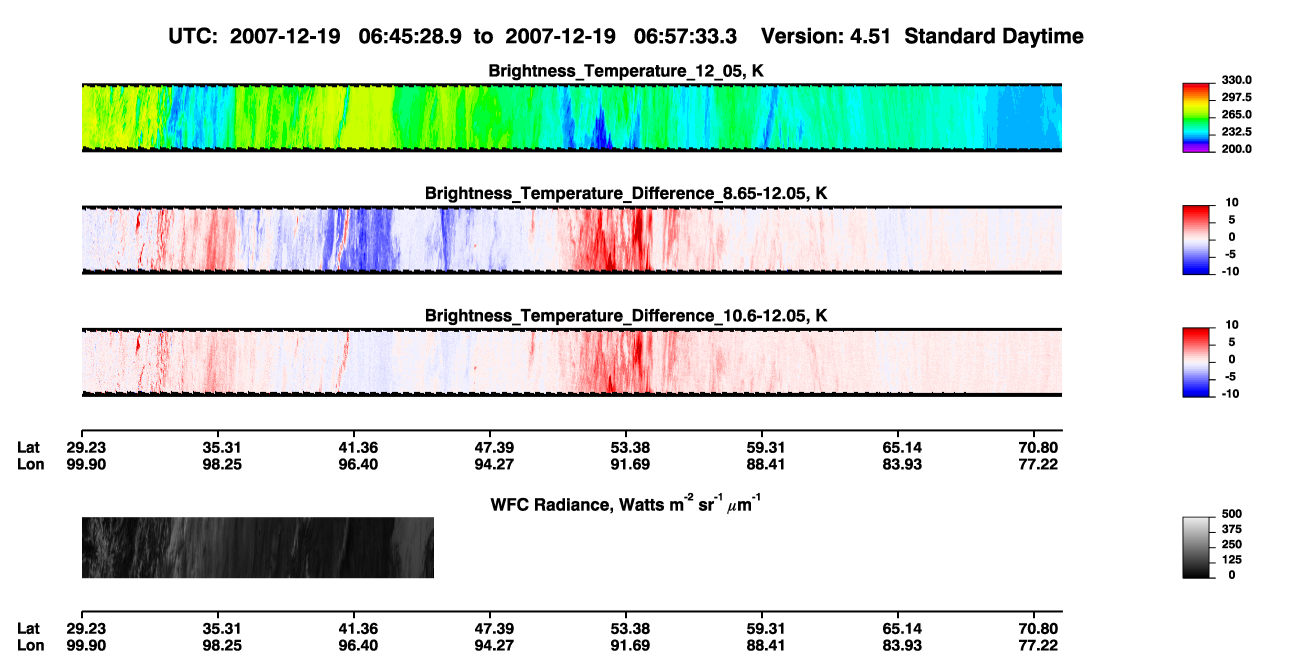Click longitude '94.27' below the WFC Radiance strip

495,645
